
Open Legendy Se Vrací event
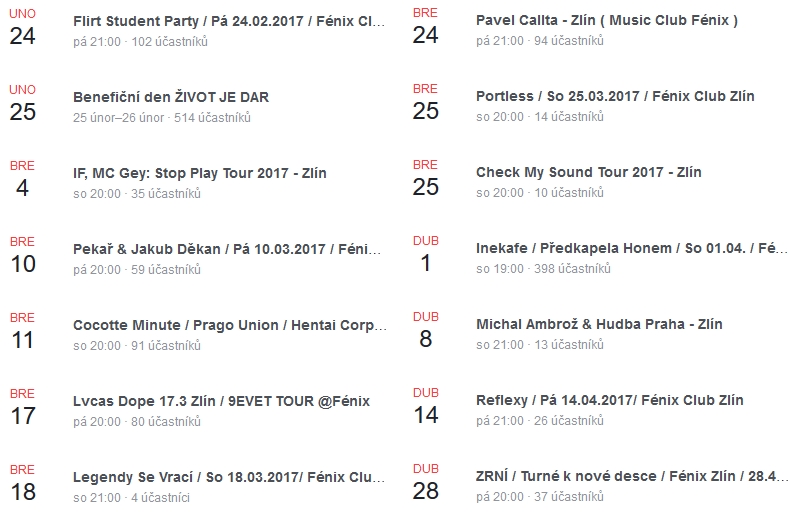coord(229,477)
